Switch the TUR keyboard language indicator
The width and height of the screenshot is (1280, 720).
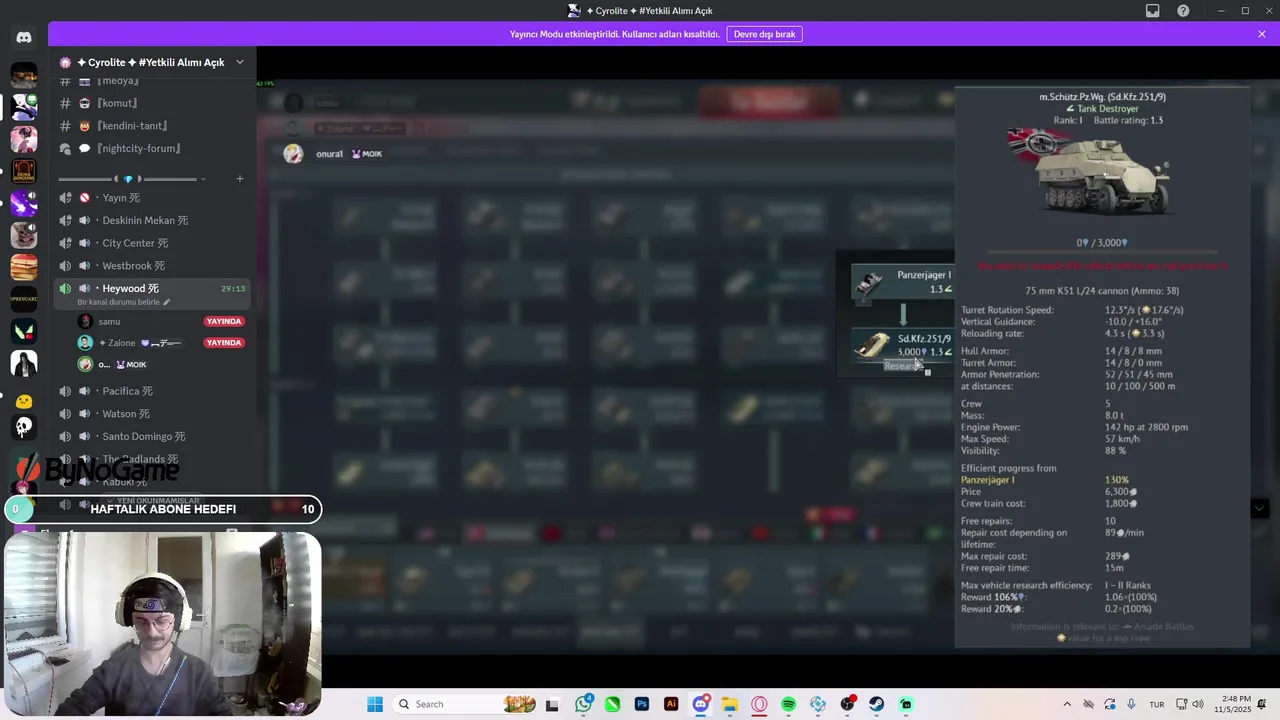pos(1157,704)
